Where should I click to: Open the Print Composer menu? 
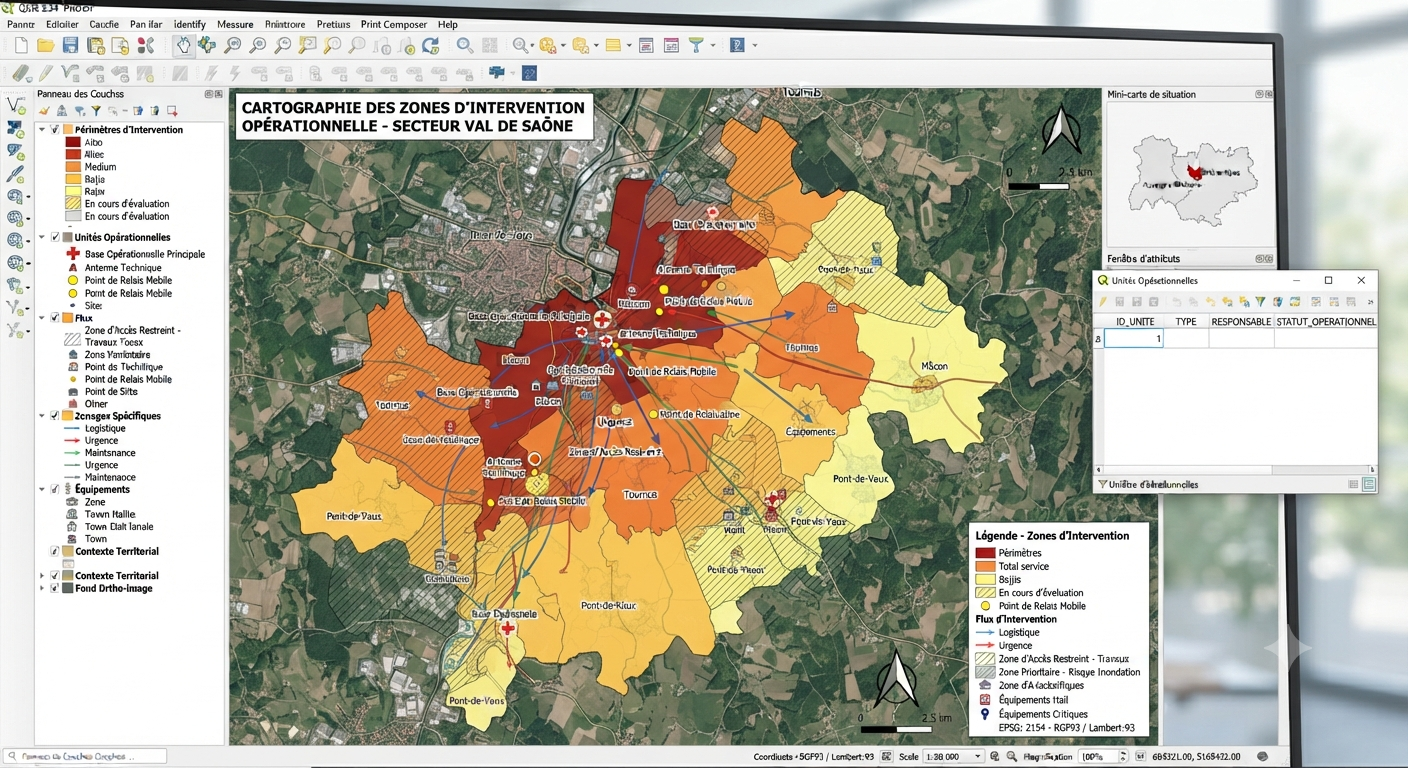pos(394,24)
